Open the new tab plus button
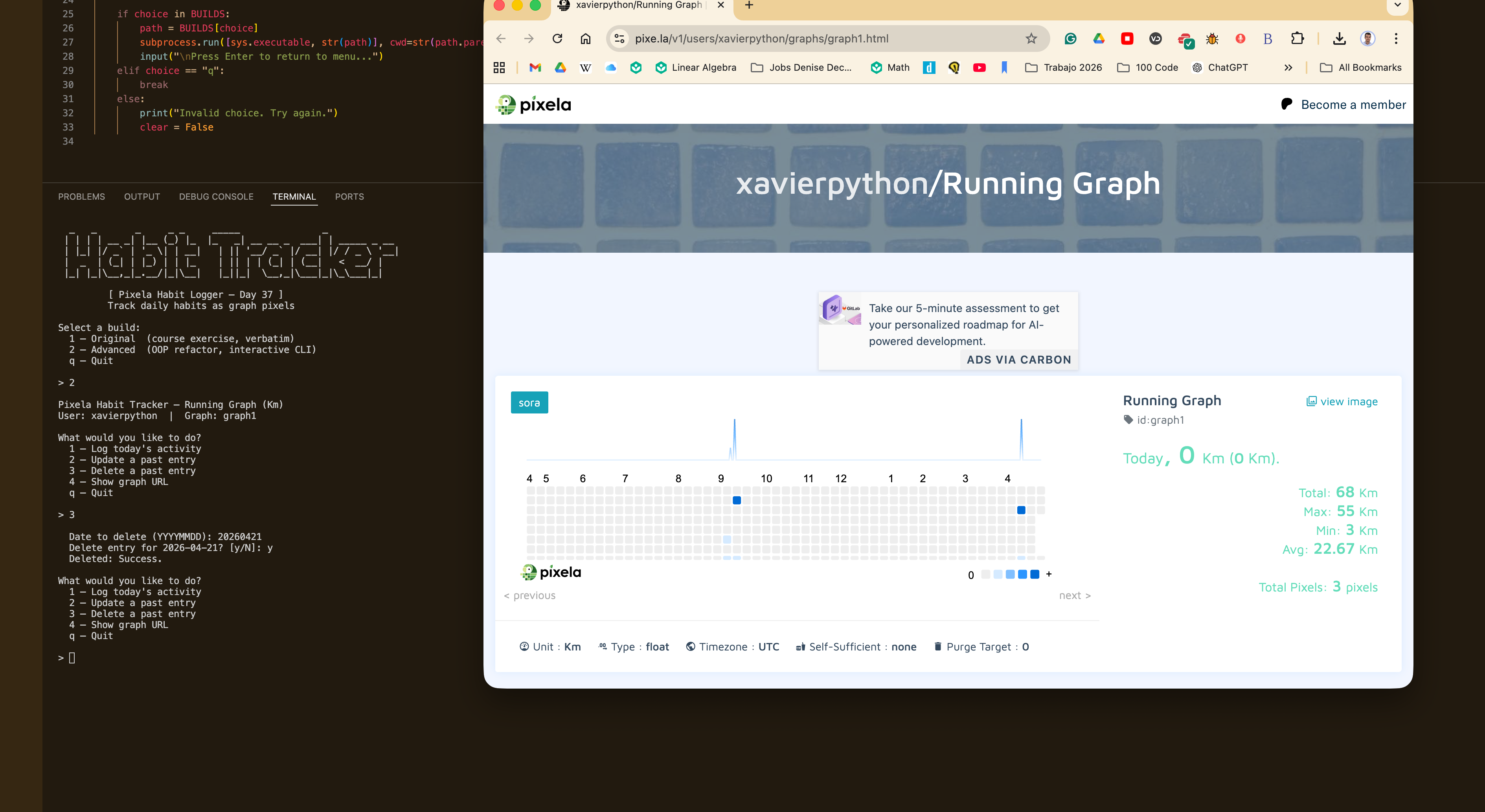Viewport: 1485px width, 812px height. [x=749, y=5]
